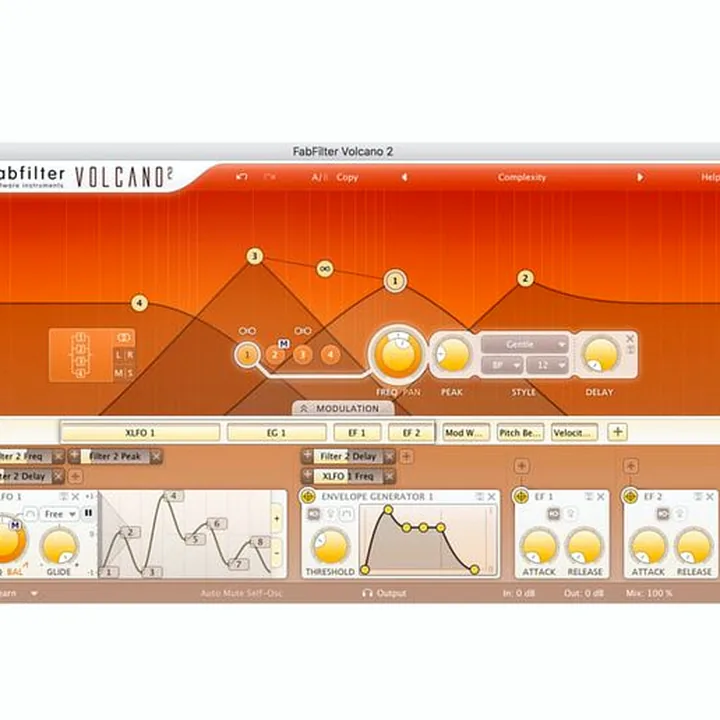Image resolution: width=720 pixels, height=720 pixels.
Task: Remove XLFO step with minus button
Action: pyautogui.click(x=277, y=553)
